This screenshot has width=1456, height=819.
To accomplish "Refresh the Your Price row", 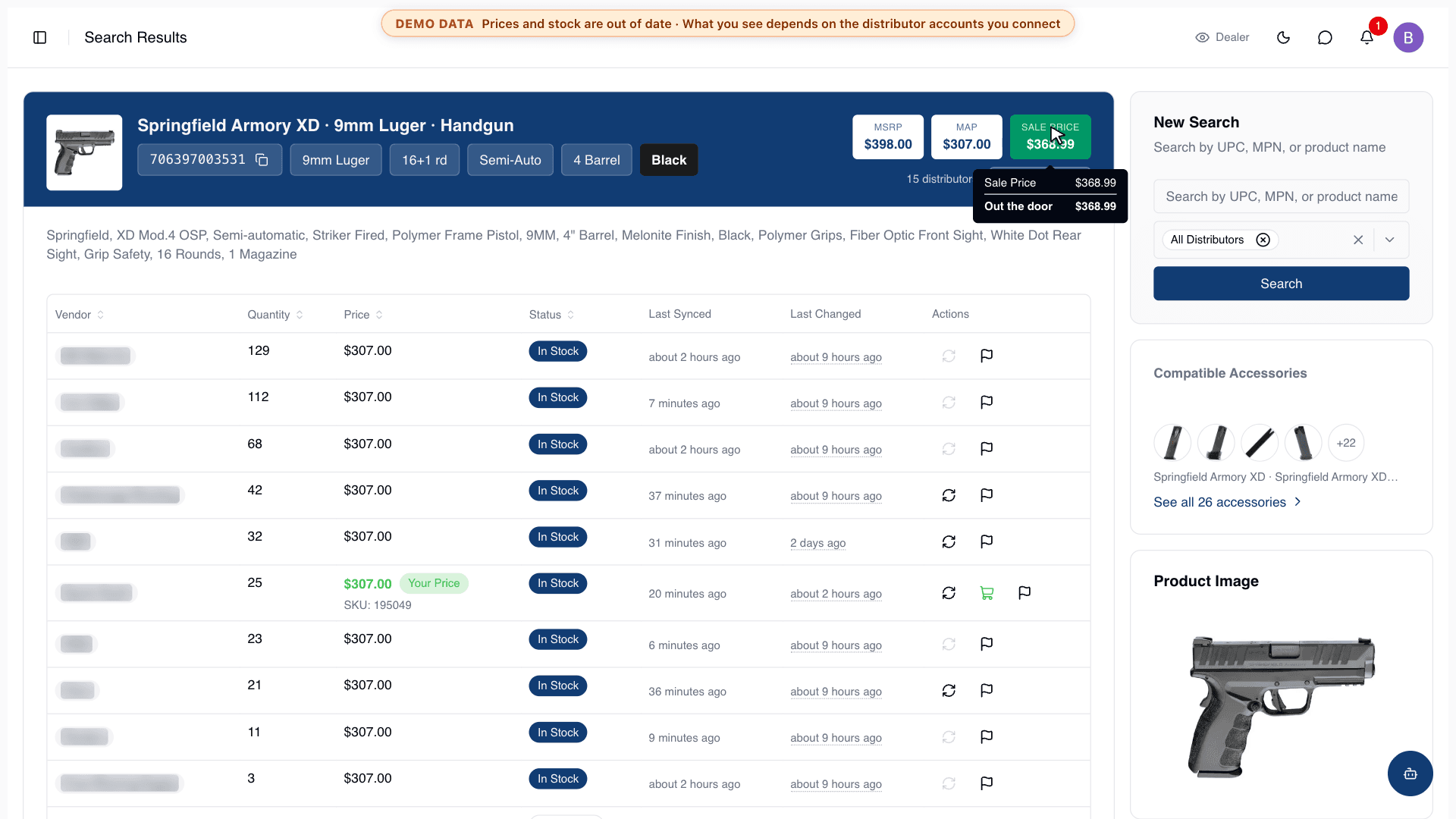I will pos(949,593).
